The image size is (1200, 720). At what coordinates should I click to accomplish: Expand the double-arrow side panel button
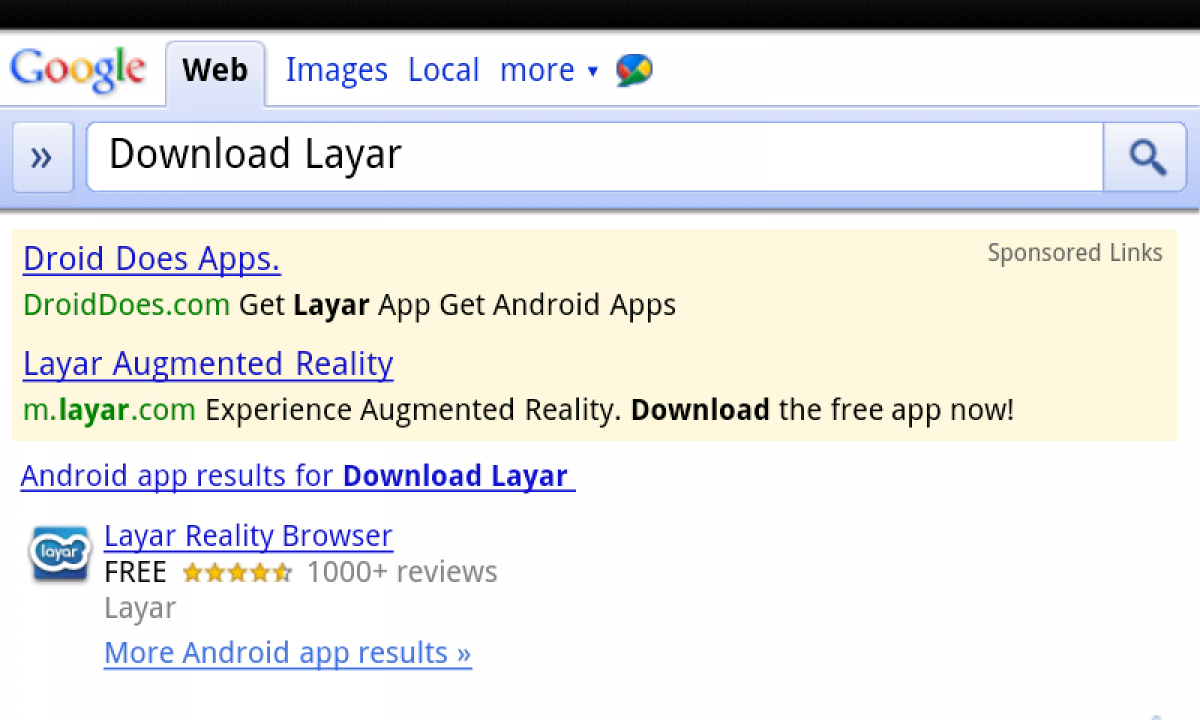[42, 156]
